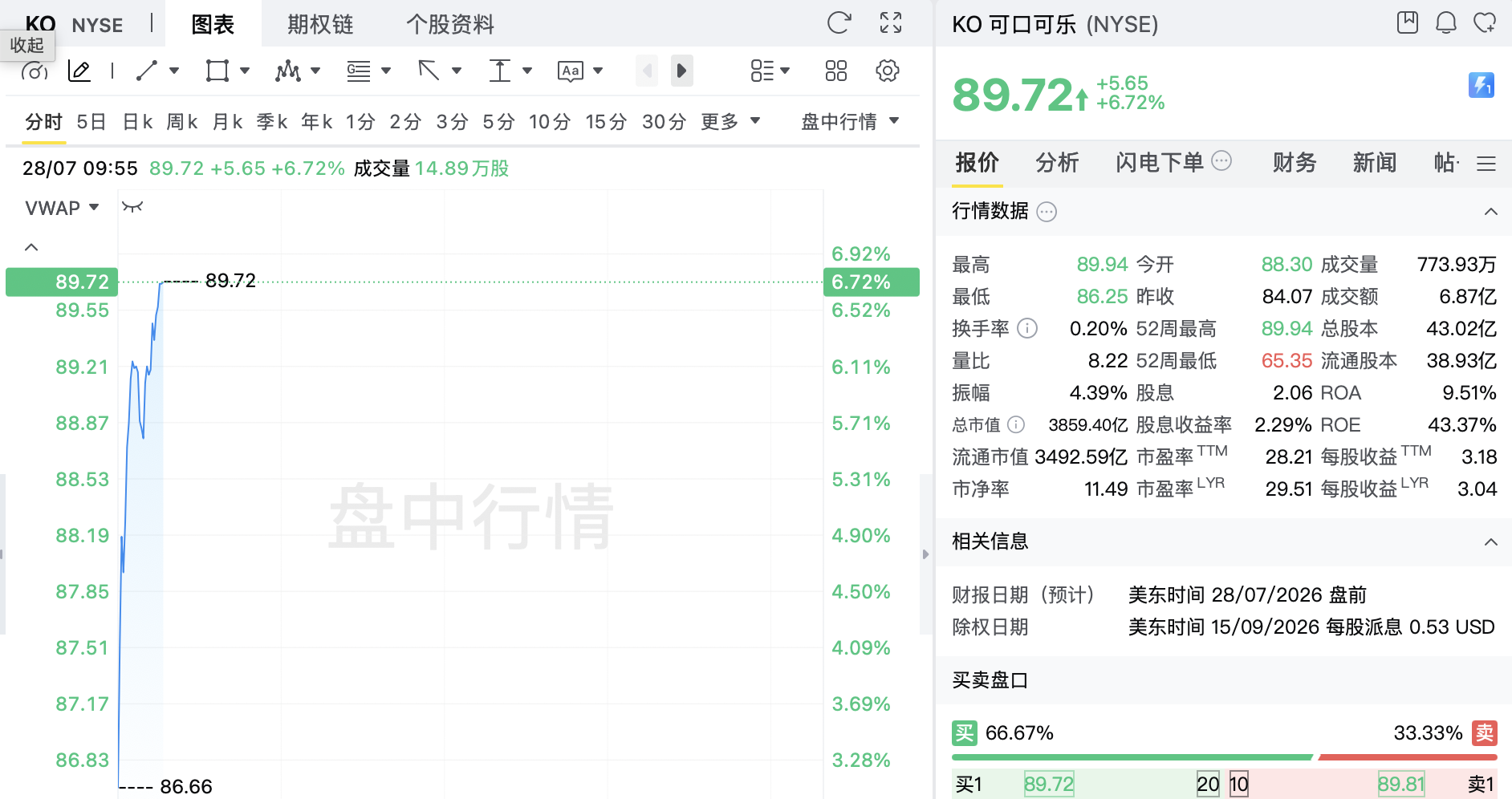Viewport: 1512px width, 799px height.
Task: Open the hamburger menu in quote tabs
Action: tap(1486, 164)
